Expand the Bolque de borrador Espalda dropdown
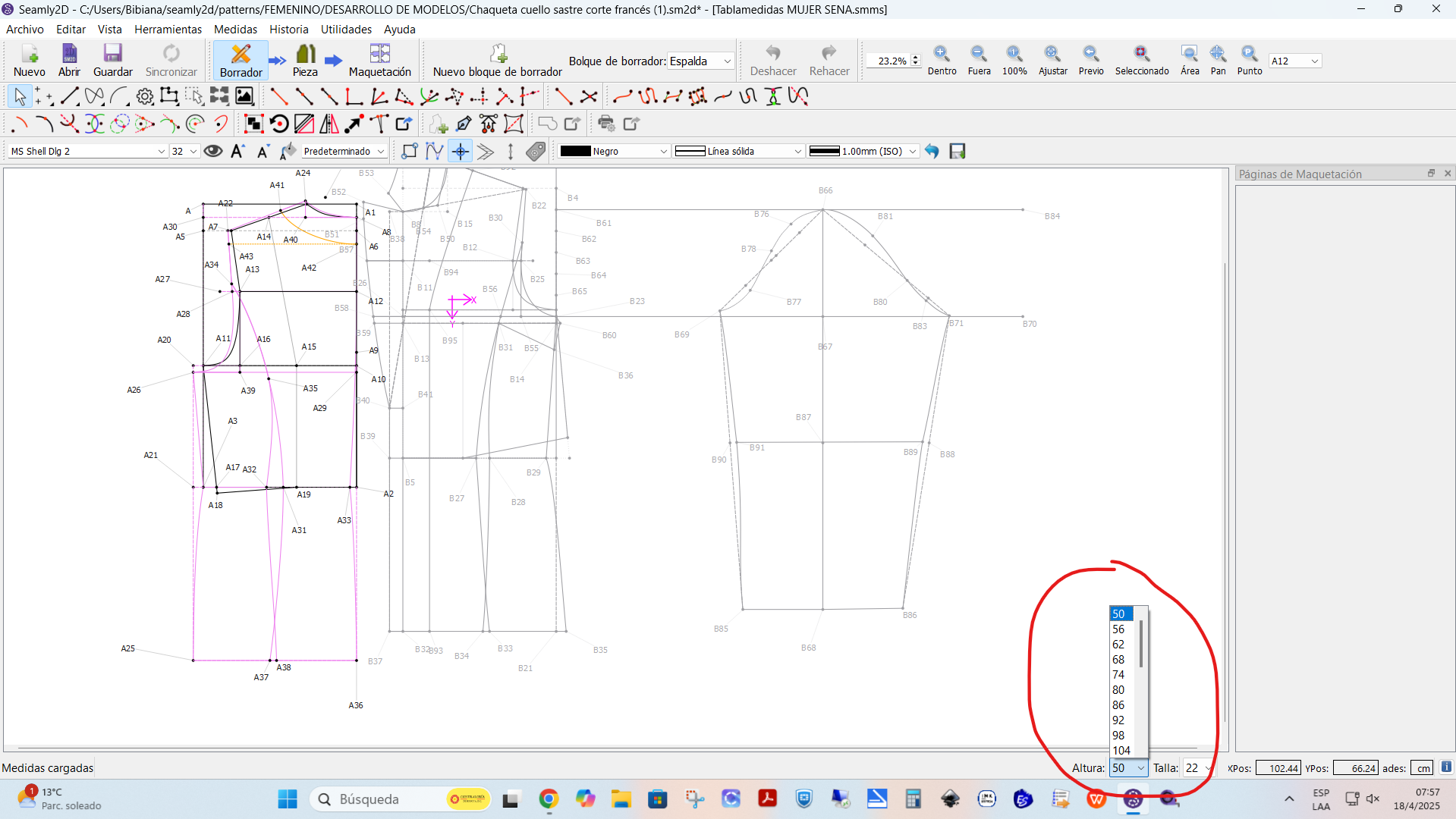The width and height of the screenshot is (1456, 819). tap(700, 61)
